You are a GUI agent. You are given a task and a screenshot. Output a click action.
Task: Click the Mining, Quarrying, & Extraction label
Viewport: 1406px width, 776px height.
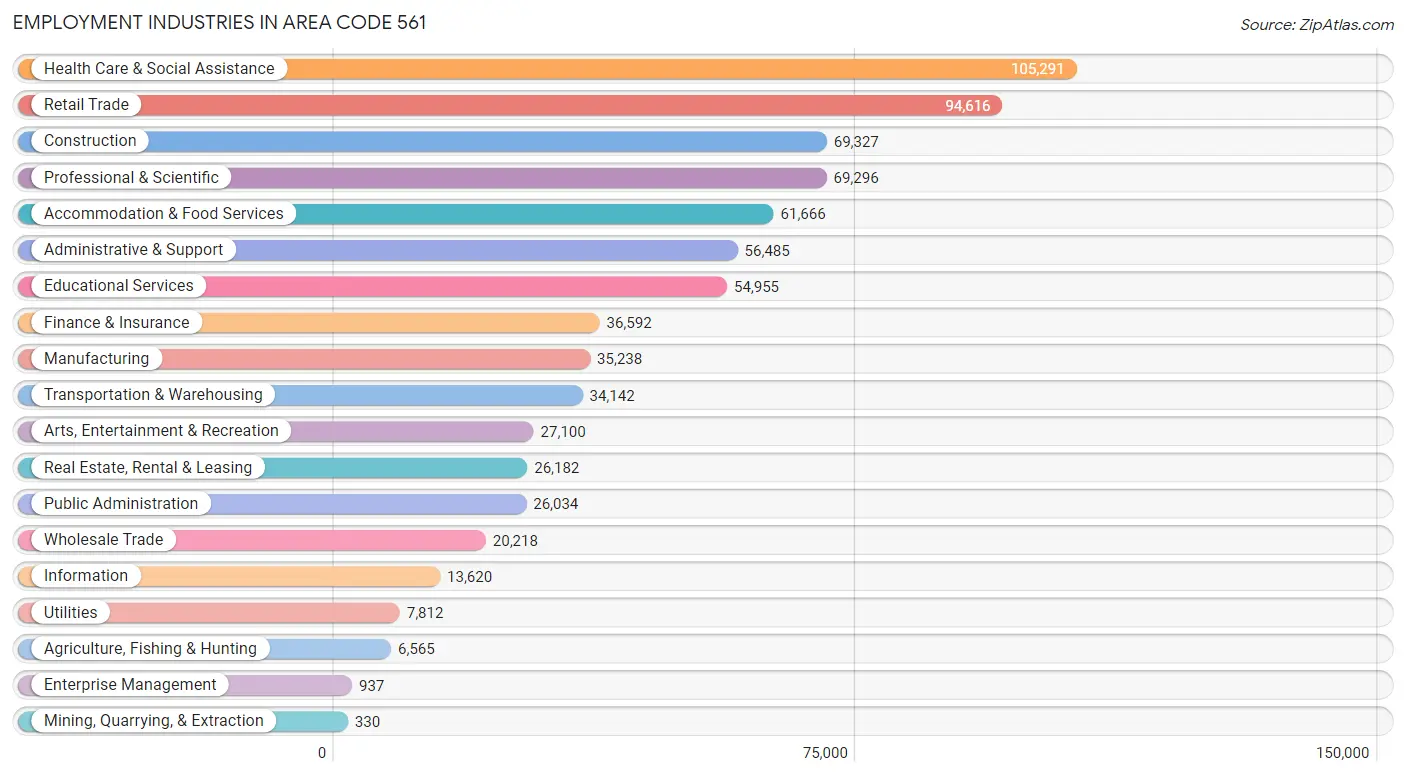click(154, 720)
